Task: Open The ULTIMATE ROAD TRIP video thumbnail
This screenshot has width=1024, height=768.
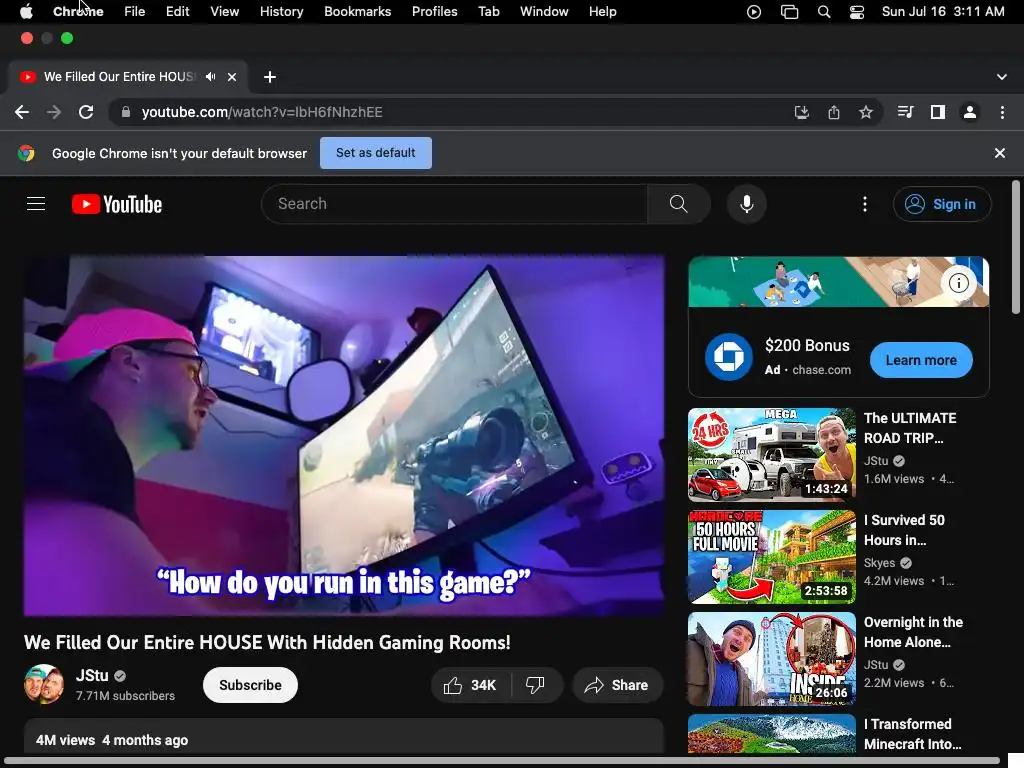Action: tap(771, 455)
